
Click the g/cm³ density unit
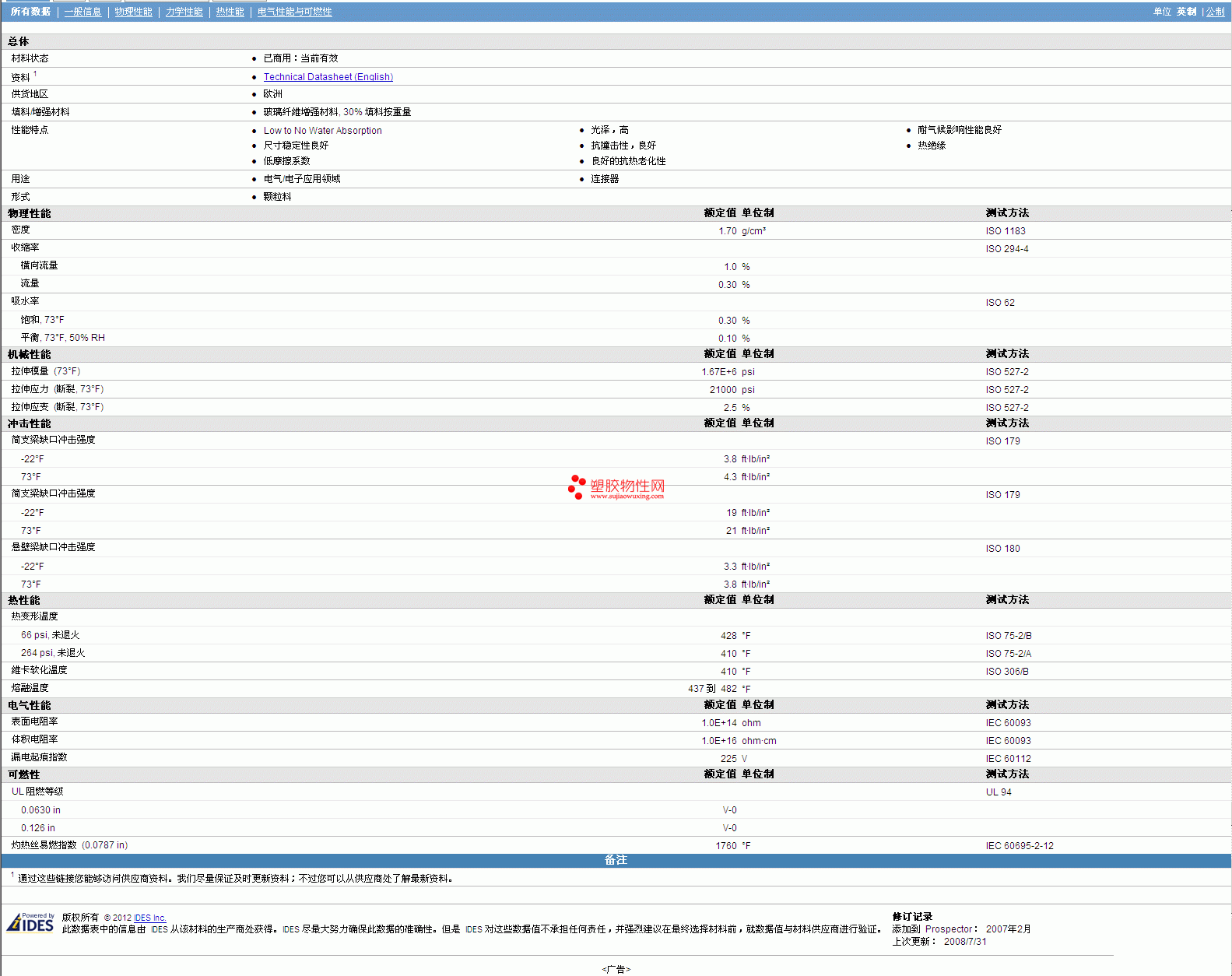[753, 231]
